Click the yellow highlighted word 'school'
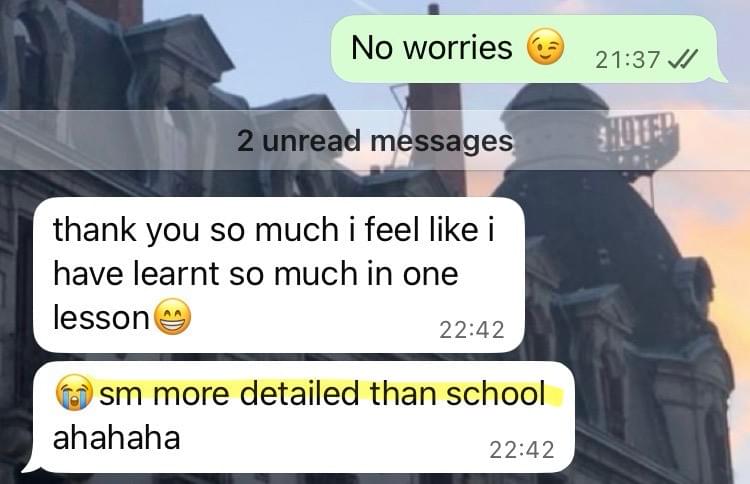This screenshot has height=484, width=750. 496,394
